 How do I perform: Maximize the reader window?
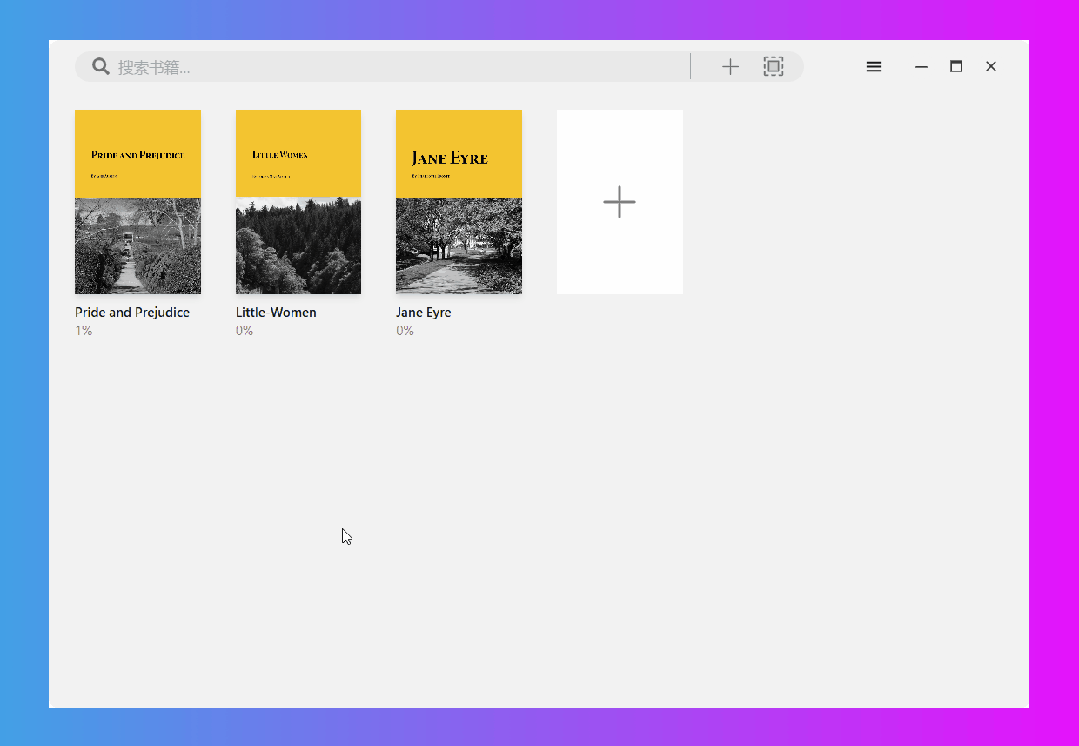click(x=956, y=67)
